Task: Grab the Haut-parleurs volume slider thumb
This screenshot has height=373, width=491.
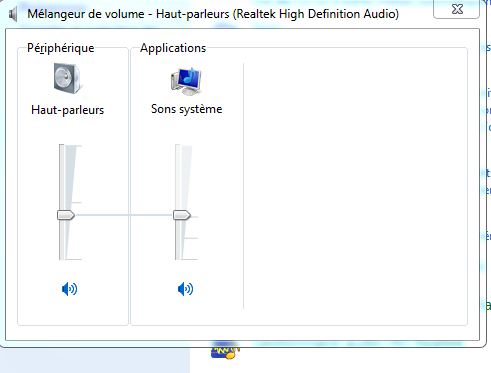Action: [x=66, y=215]
